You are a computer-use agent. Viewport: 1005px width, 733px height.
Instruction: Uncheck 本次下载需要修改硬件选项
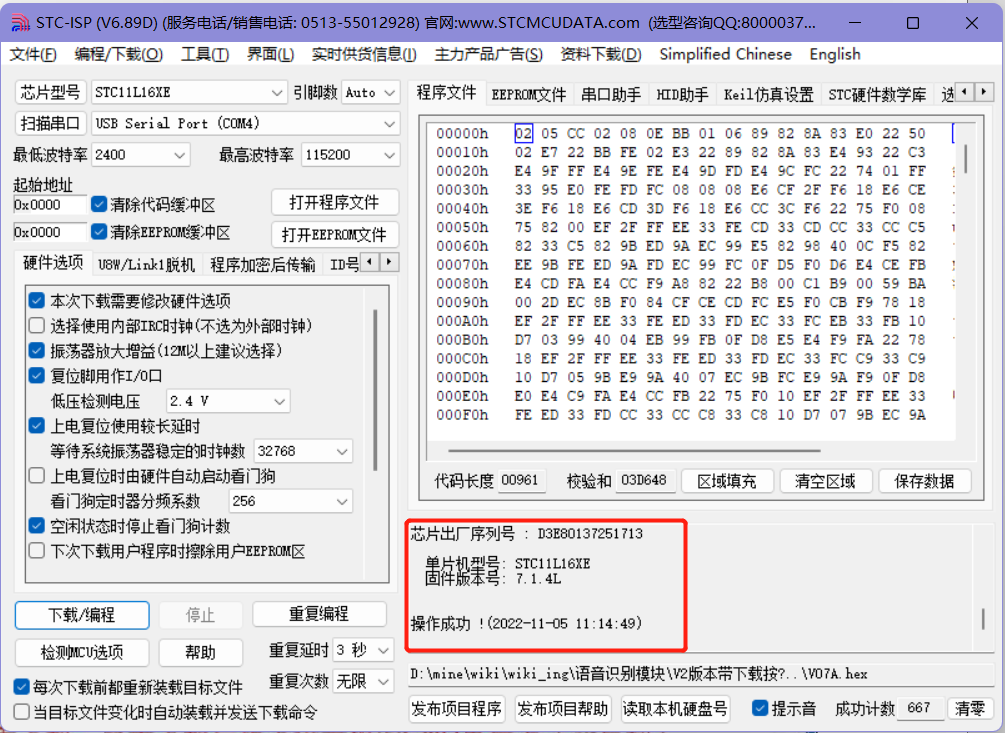pos(37,301)
